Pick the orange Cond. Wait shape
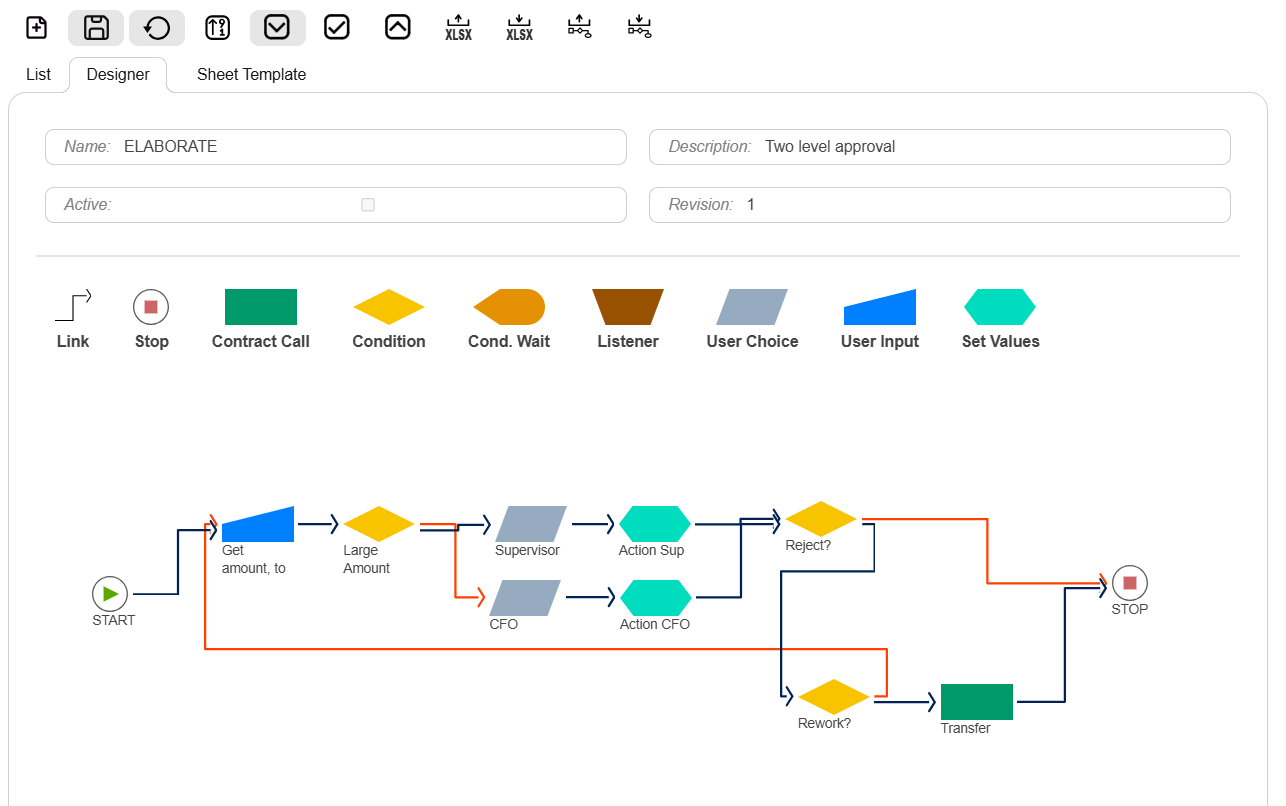1286x806 pixels. [x=509, y=307]
